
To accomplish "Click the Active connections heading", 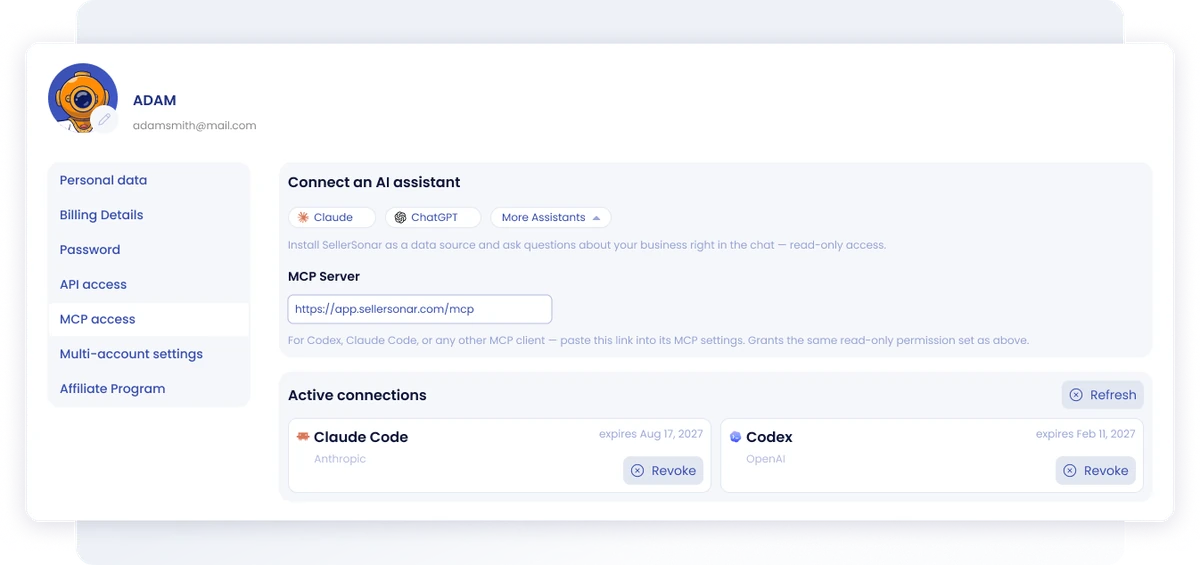I will coord(357,395).
